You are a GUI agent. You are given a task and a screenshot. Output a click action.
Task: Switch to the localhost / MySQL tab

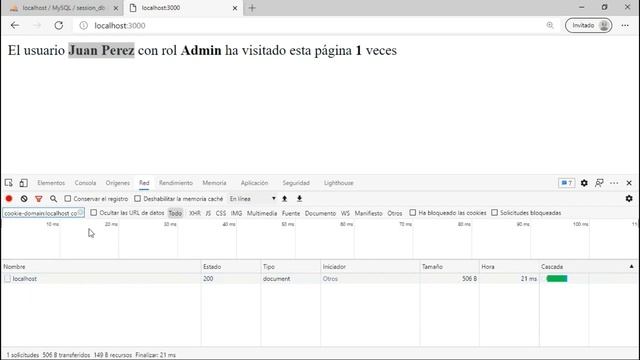click(x=63, y=8)
